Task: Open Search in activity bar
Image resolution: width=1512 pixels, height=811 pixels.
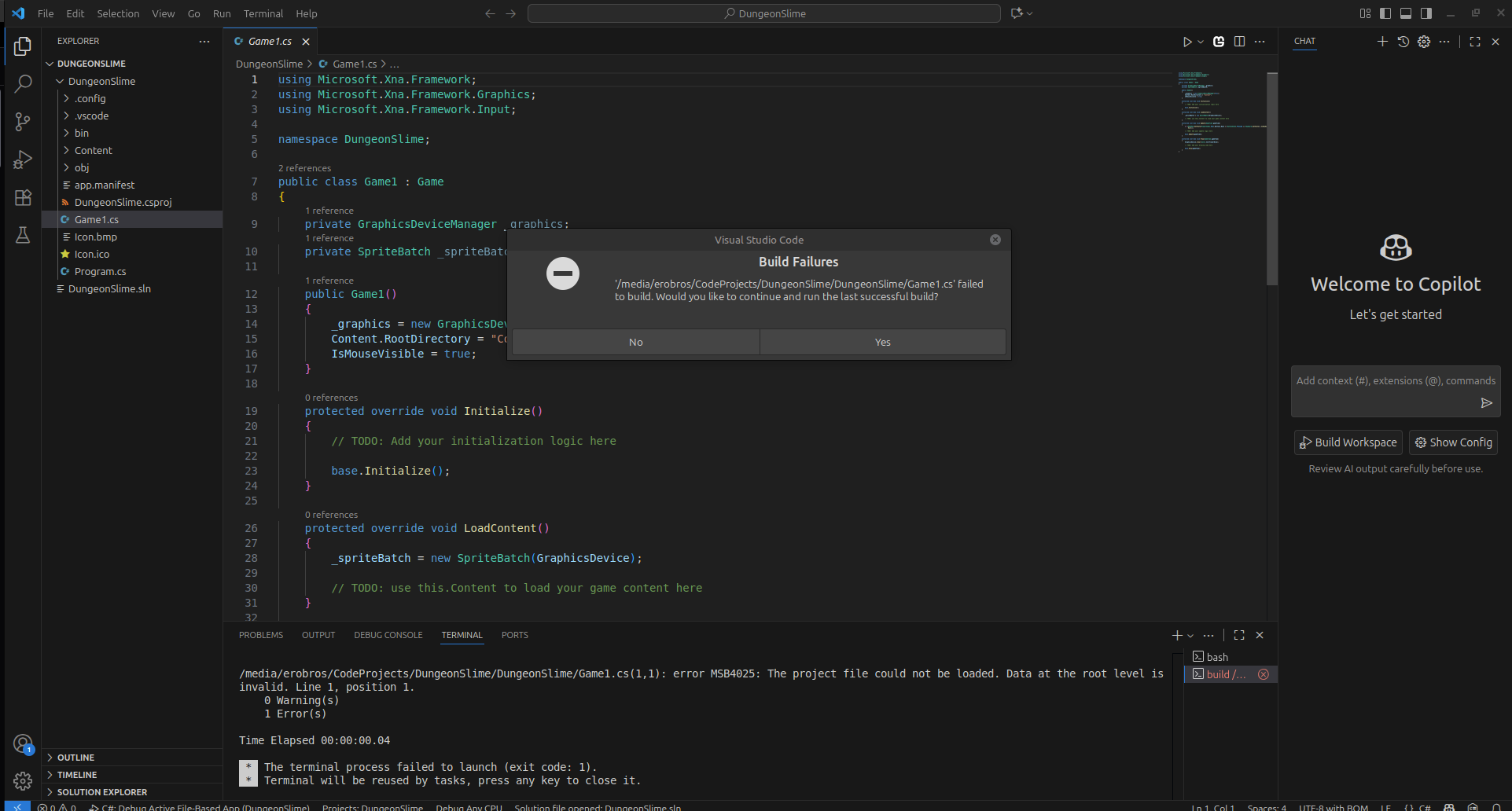Action: click(x=23, y=83)
